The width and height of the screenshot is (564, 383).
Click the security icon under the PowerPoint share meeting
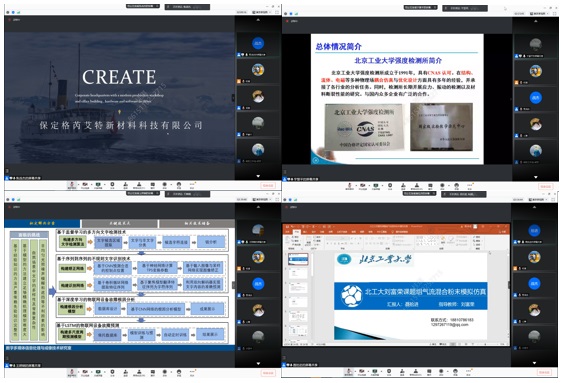pos(389,370)
